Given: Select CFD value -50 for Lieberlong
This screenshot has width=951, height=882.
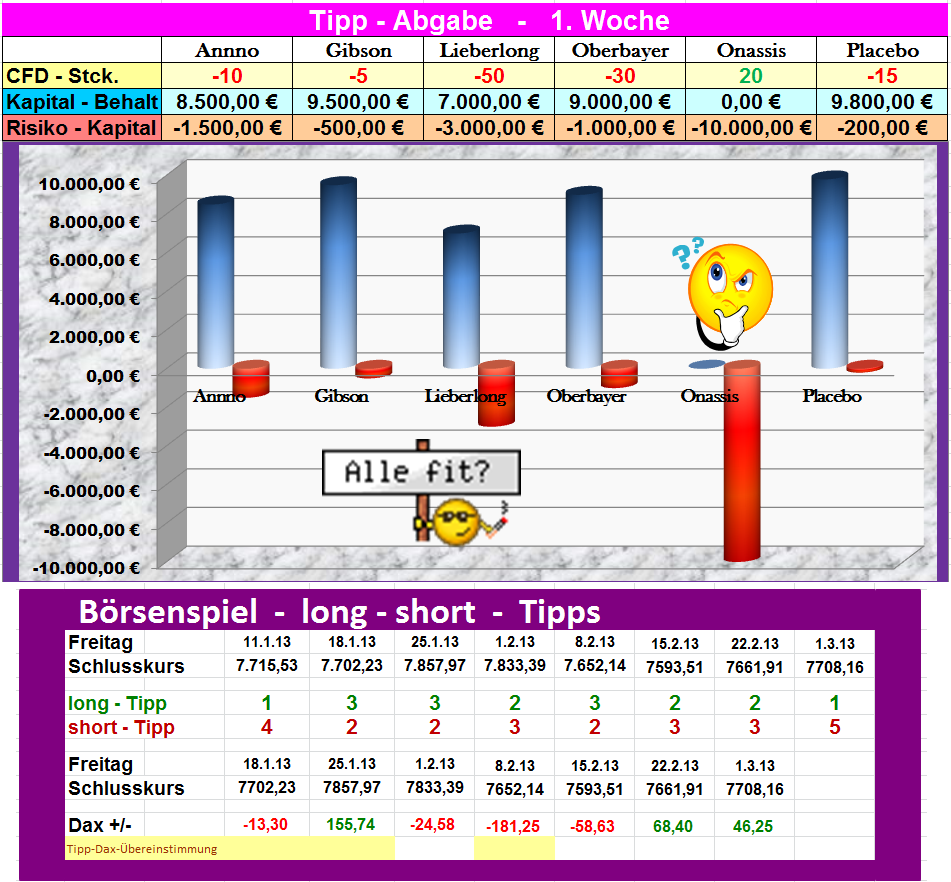Looking at the screenshot, I should 489,76.
